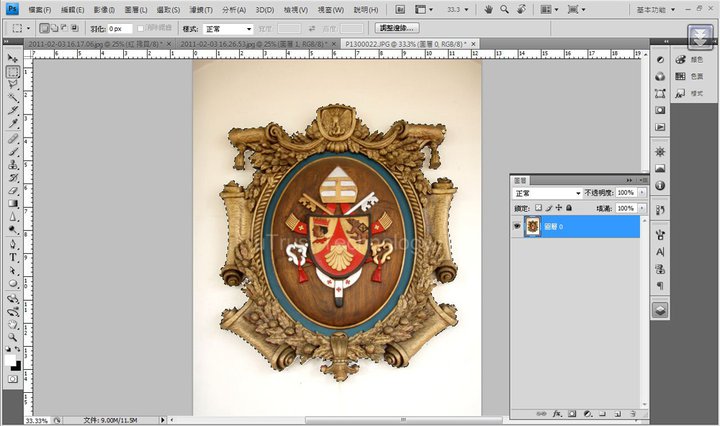Close the P1300022.JPG document tab
The width and height of the screenshot is (720, 426).
tap(473, 44)
